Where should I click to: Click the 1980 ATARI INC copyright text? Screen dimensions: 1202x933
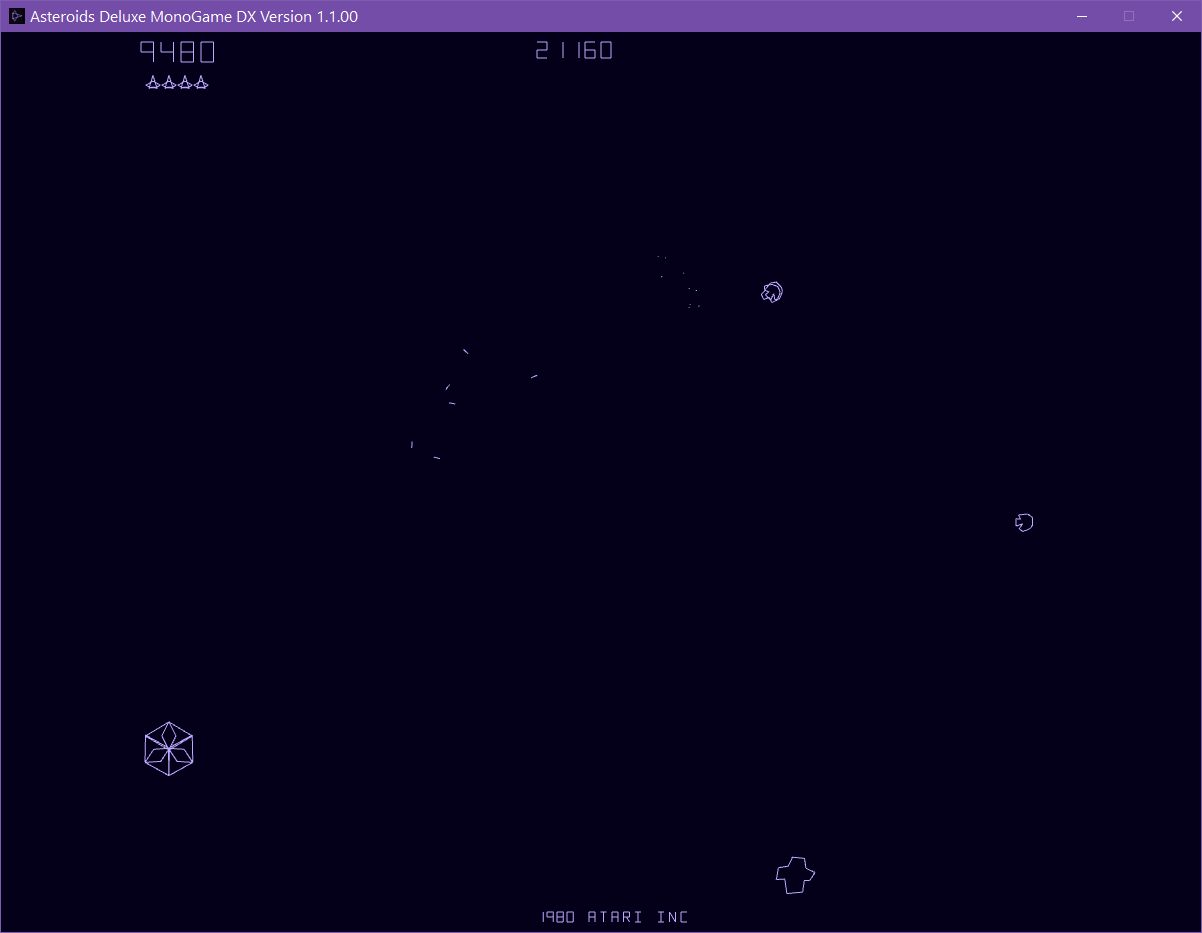point(614,916)
